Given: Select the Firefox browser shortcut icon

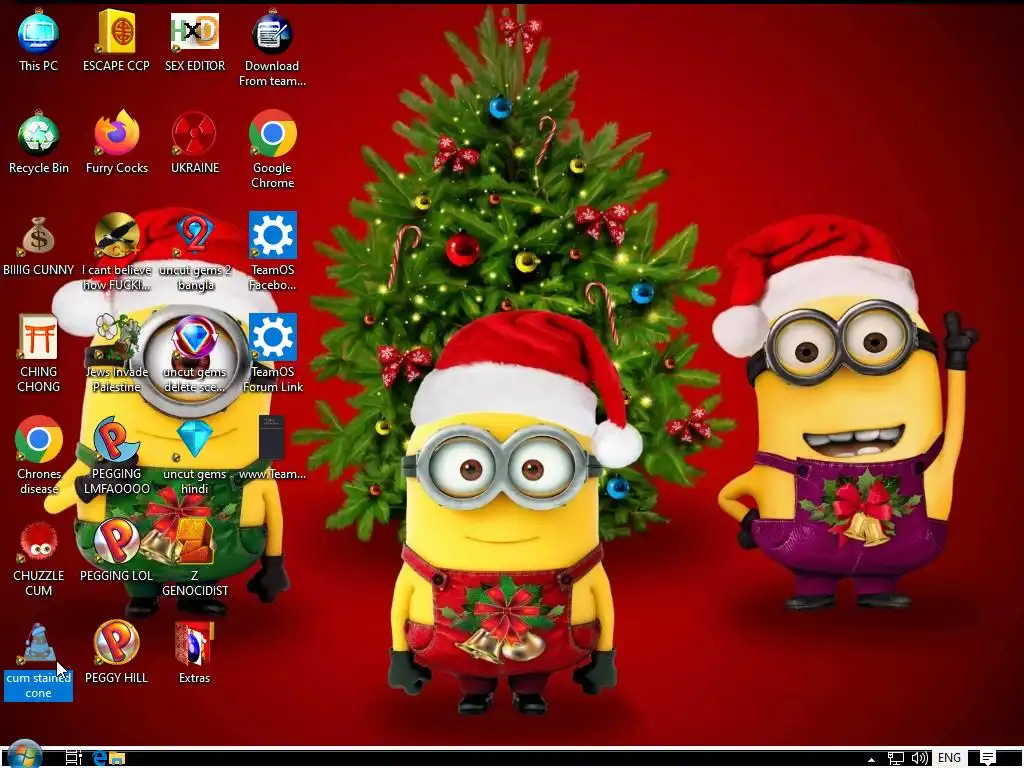Looking at the screenshot, I should [x=116, y=135].
